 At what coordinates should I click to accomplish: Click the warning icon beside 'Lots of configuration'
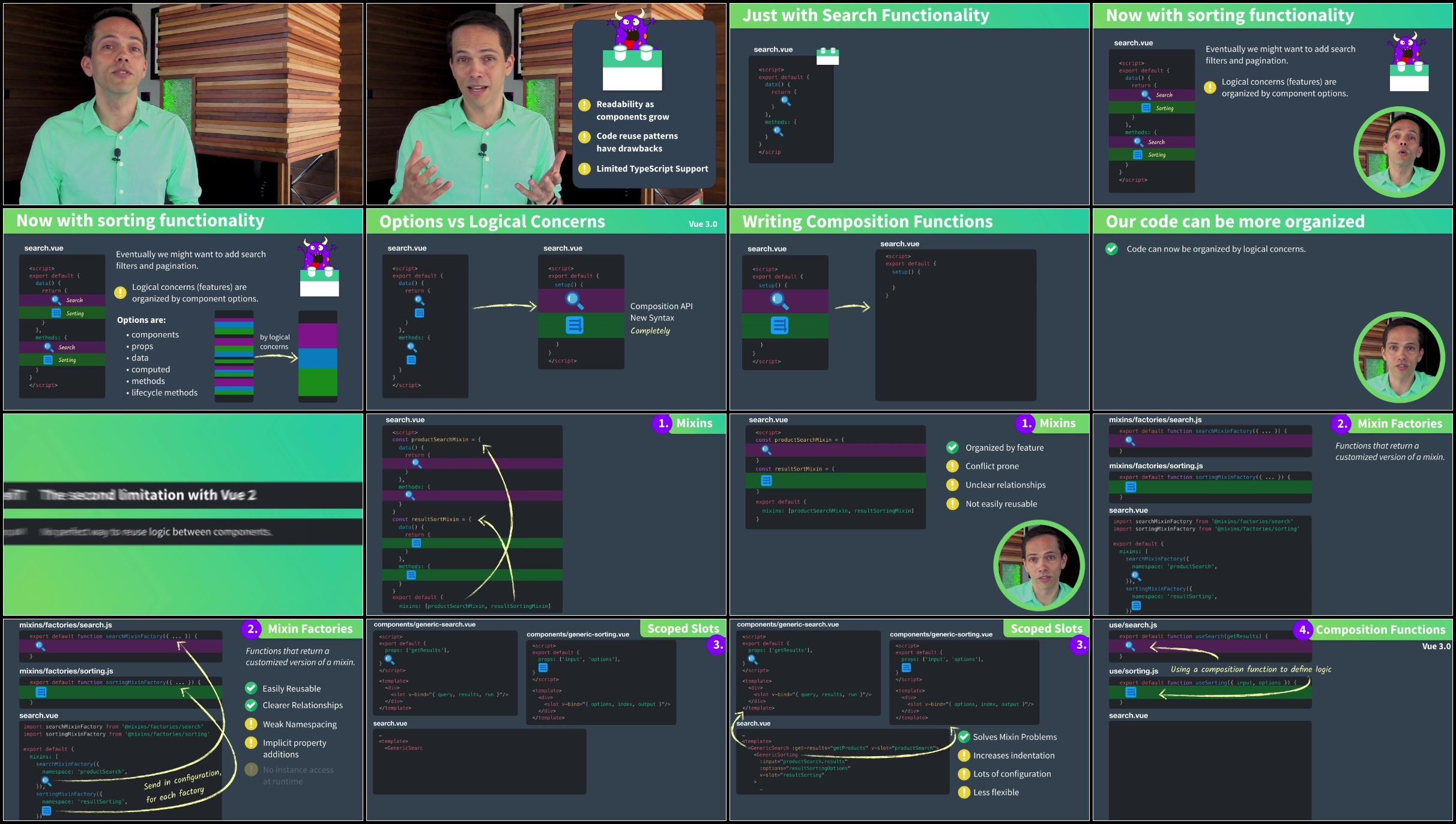click(964, 774)
